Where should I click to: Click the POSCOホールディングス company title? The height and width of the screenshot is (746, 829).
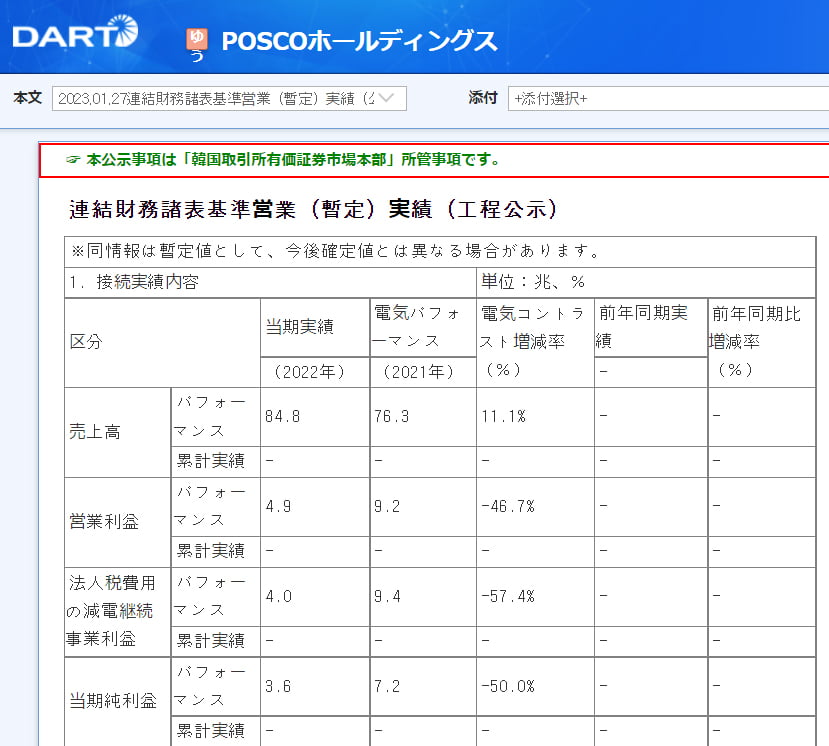pos(359,41)
